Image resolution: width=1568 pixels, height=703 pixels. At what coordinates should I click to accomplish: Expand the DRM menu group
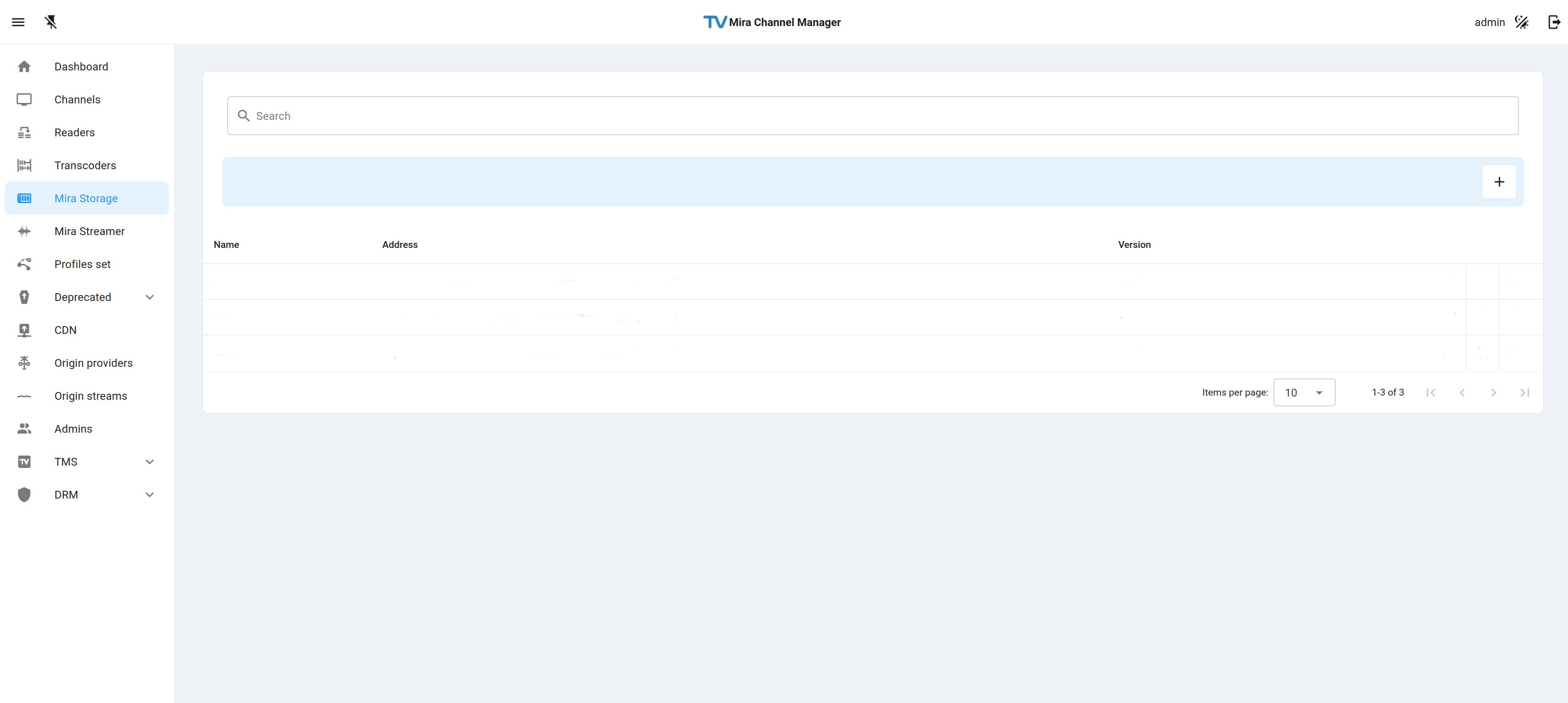pos(149,495)
